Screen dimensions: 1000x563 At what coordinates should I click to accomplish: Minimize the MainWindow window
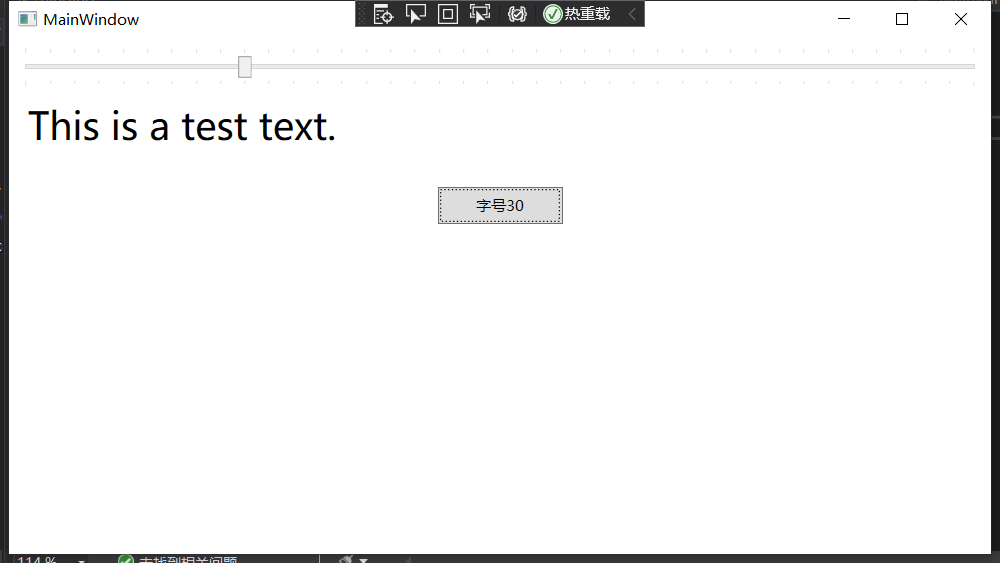844,19
